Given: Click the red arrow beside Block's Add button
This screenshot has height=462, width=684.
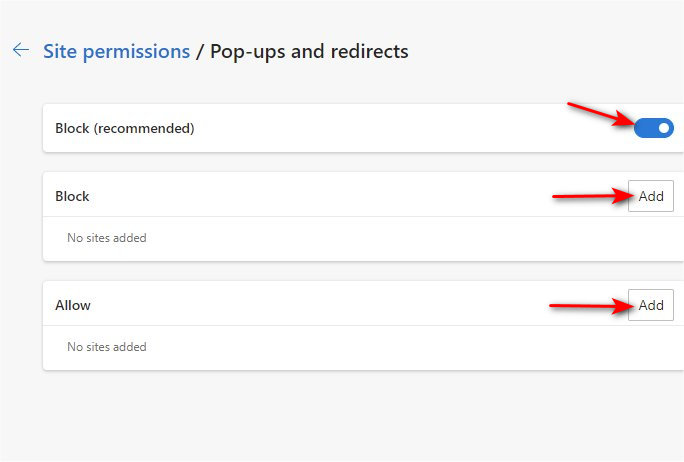Looking at the screenshot, I should coord(590,196).
